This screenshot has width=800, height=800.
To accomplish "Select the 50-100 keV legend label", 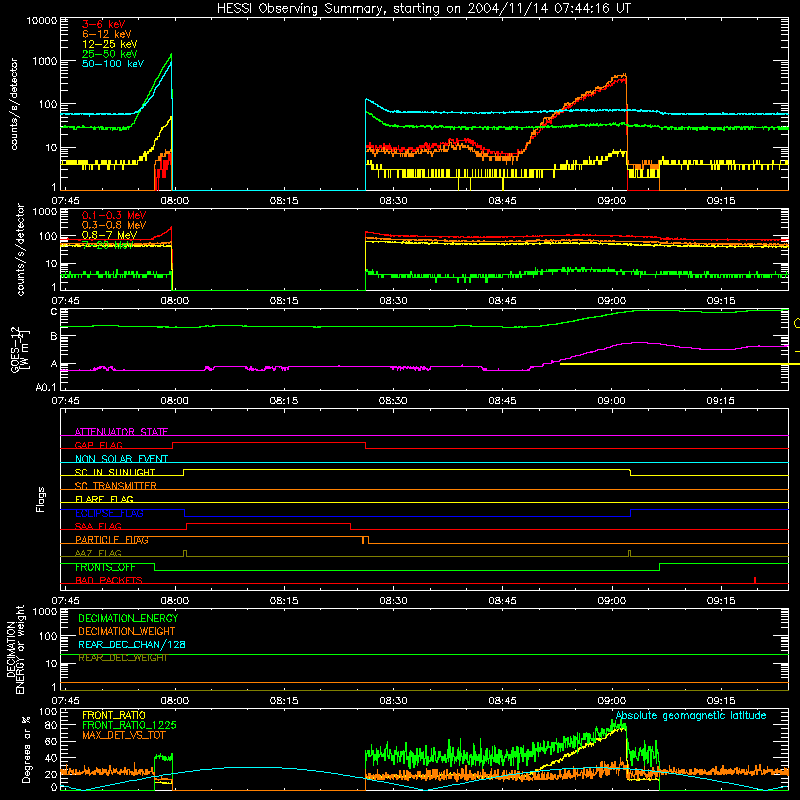I will [113, 64].
